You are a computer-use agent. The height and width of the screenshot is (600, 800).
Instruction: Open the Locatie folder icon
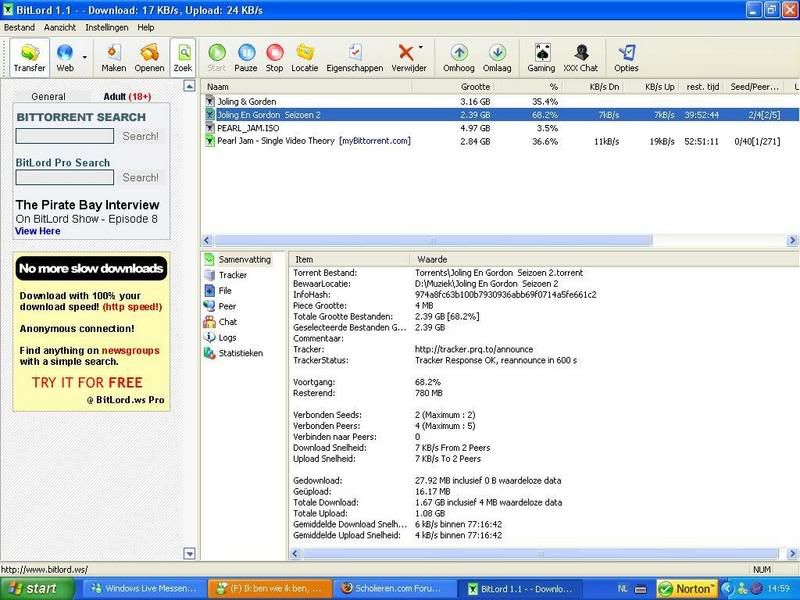click(305, 58)
